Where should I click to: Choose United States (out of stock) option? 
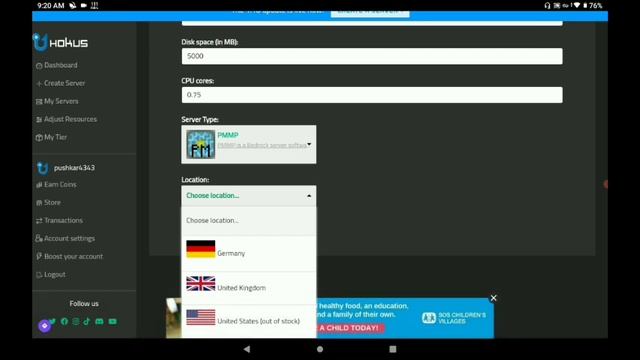click(249, 321)
